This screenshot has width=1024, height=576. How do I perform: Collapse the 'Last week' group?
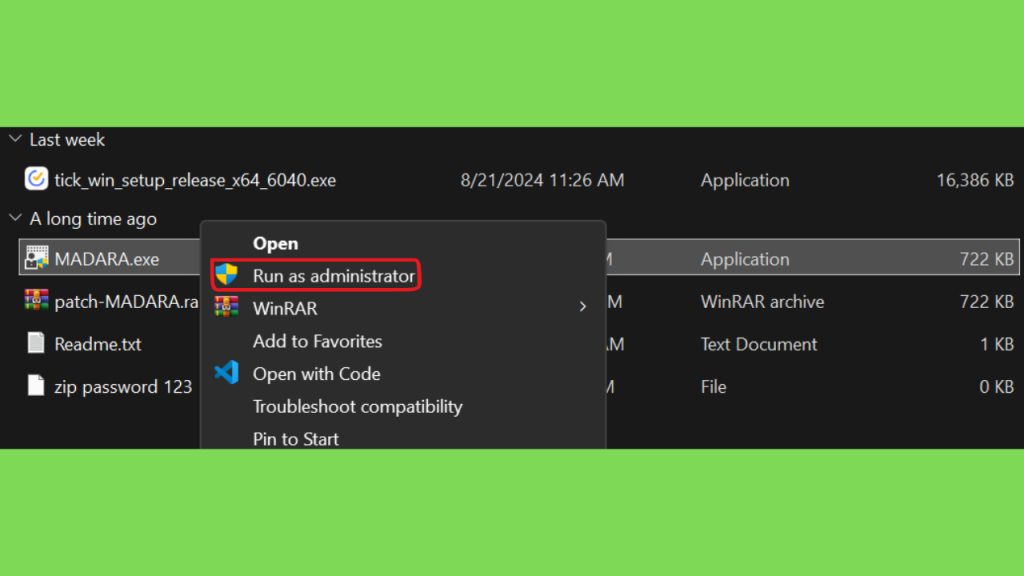(x=15, y=138)
